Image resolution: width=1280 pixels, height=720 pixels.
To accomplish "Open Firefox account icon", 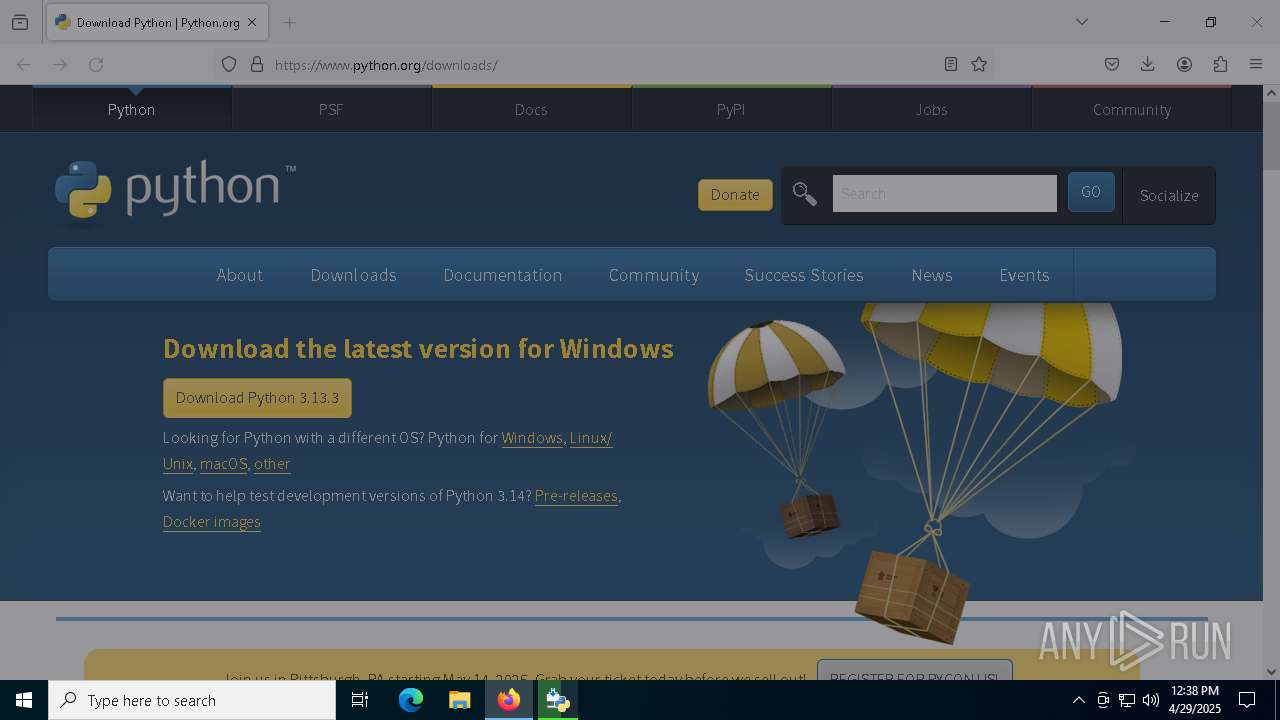I will 1184,64.
